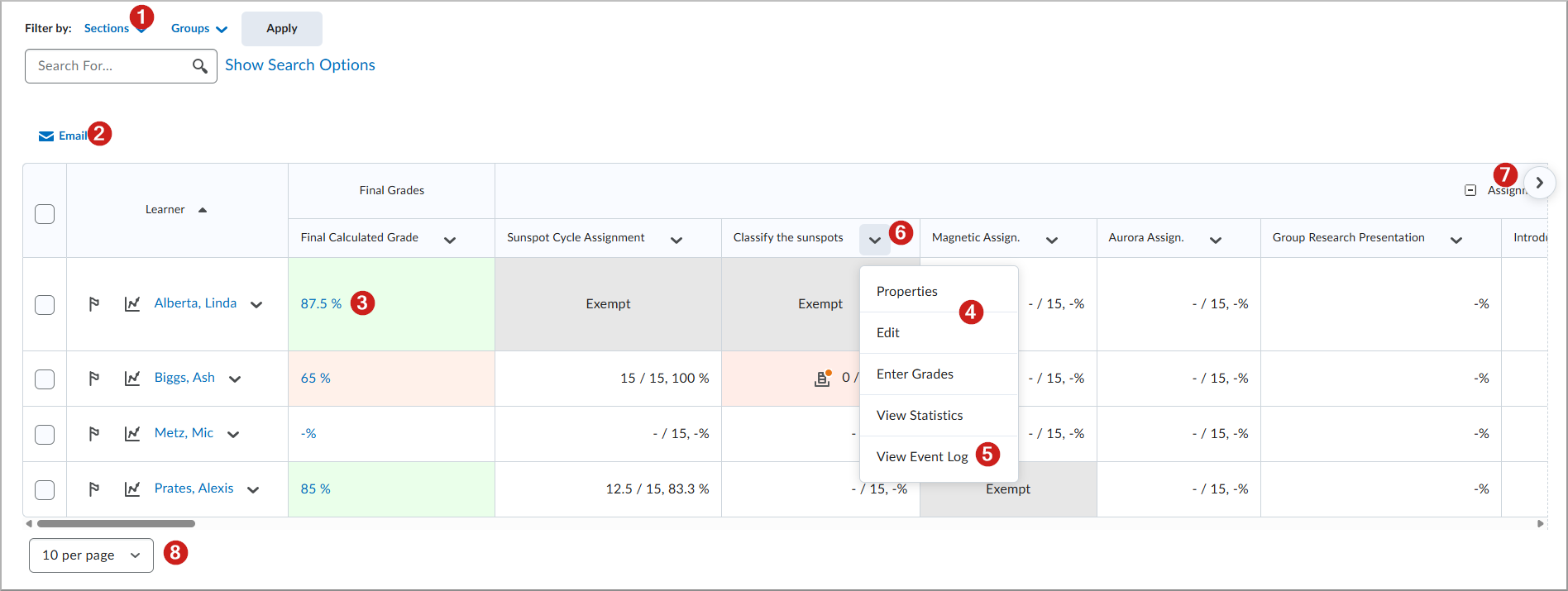The height and width of the screenshot is (591, 1568).
Task: Open progress chart icon for Biggs, Ash
Action: point(132,379)
